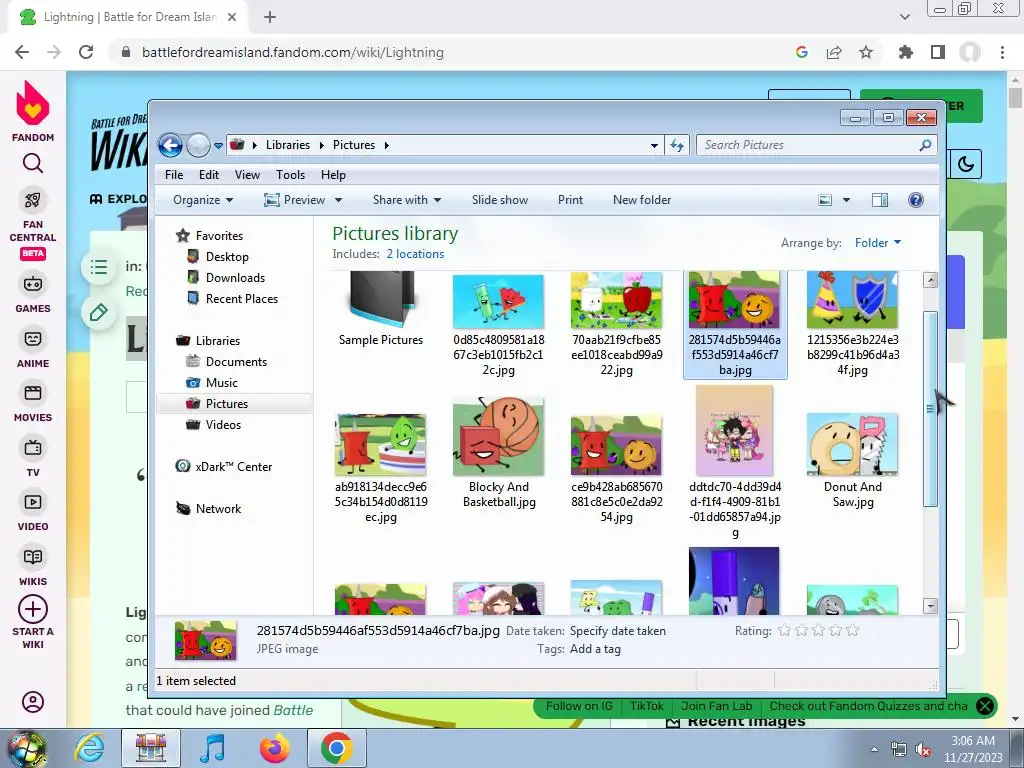Open the Tools menu
This screenshot has width=1024, height=768.
click(291, 175)
